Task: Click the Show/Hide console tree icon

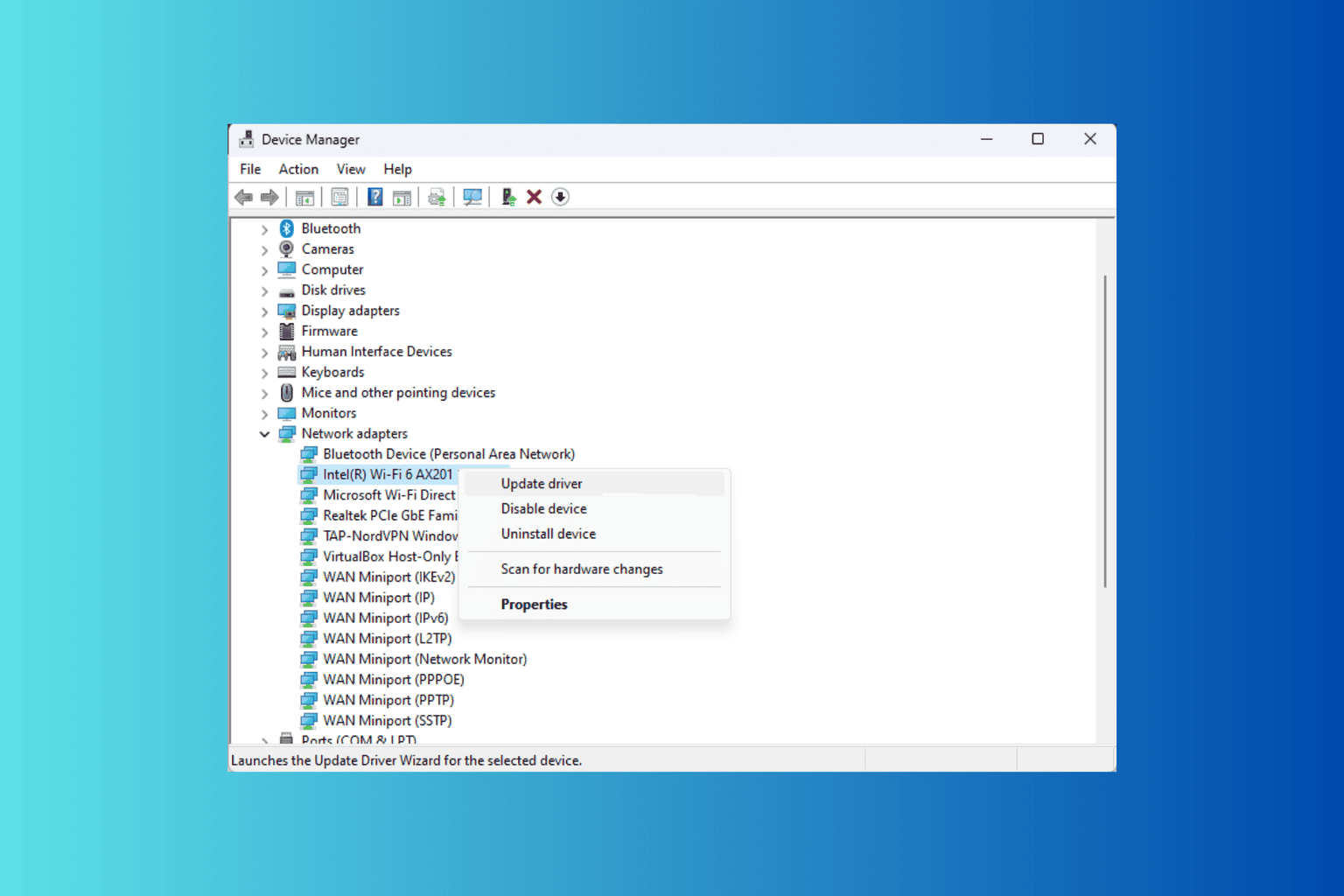Action: point(304,197)
